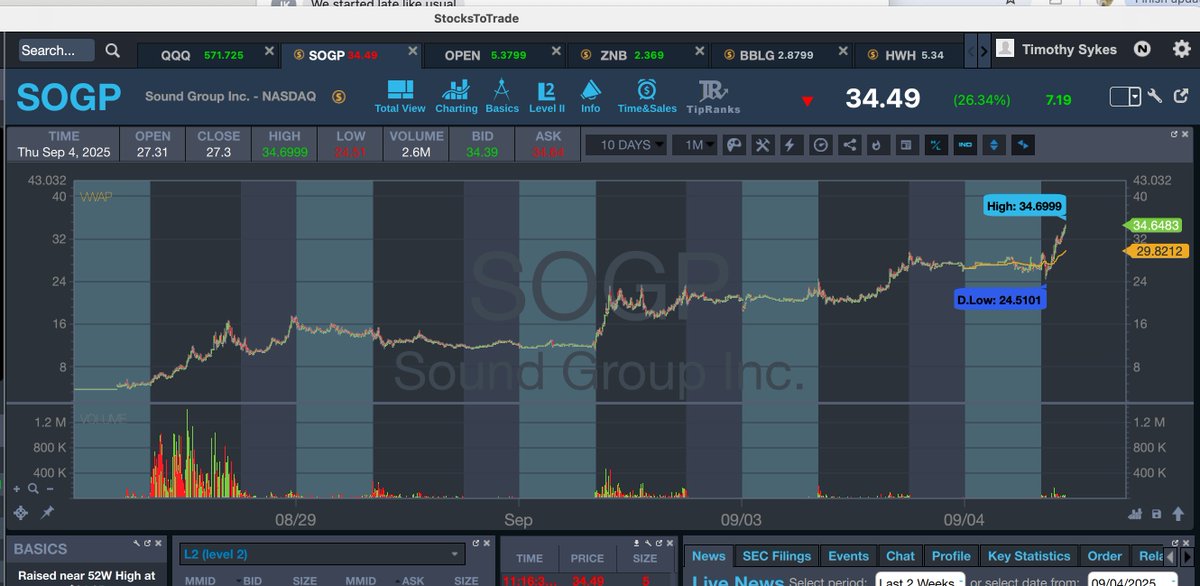Close the SOGP ticker tab
The height and width of the screenshot is (586, 1200).
412,51
